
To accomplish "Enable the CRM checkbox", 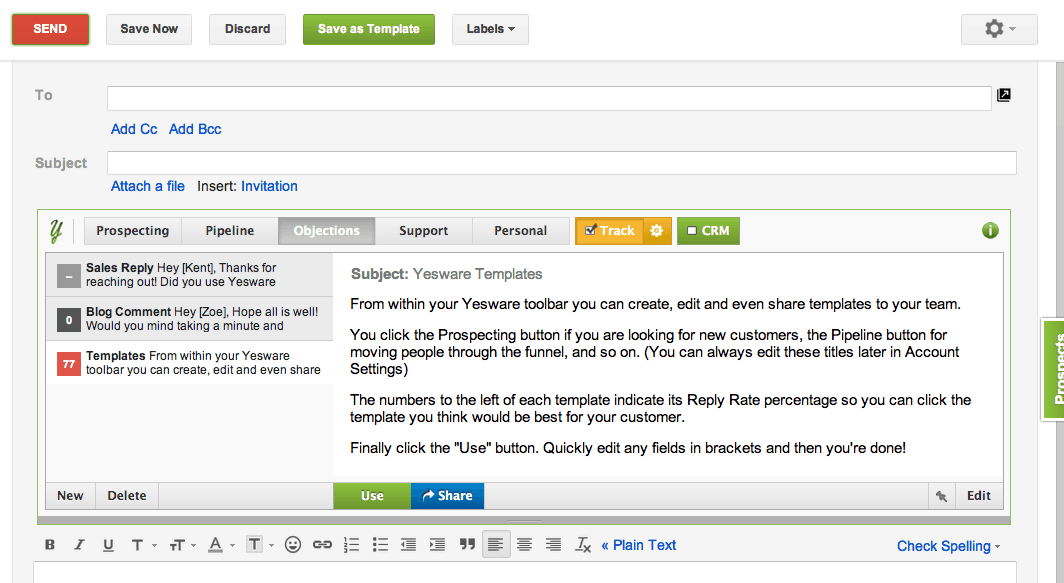I will pyautogui.click(x=691, y=231).
